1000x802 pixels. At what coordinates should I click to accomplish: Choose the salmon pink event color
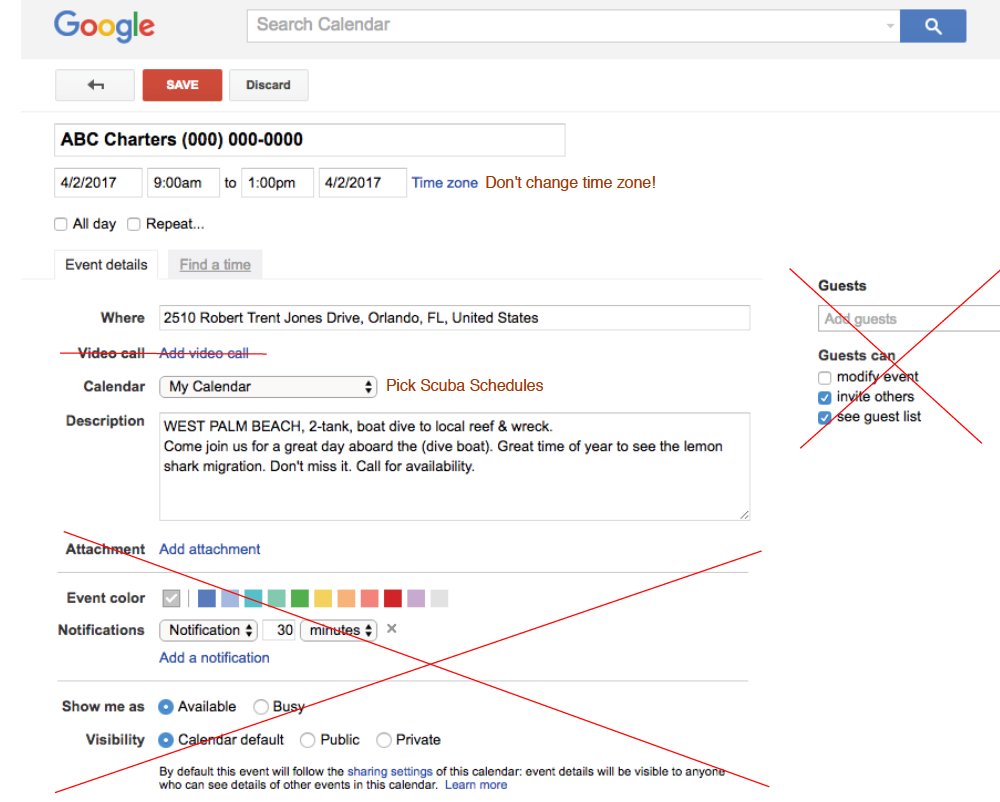coord(370,599)
